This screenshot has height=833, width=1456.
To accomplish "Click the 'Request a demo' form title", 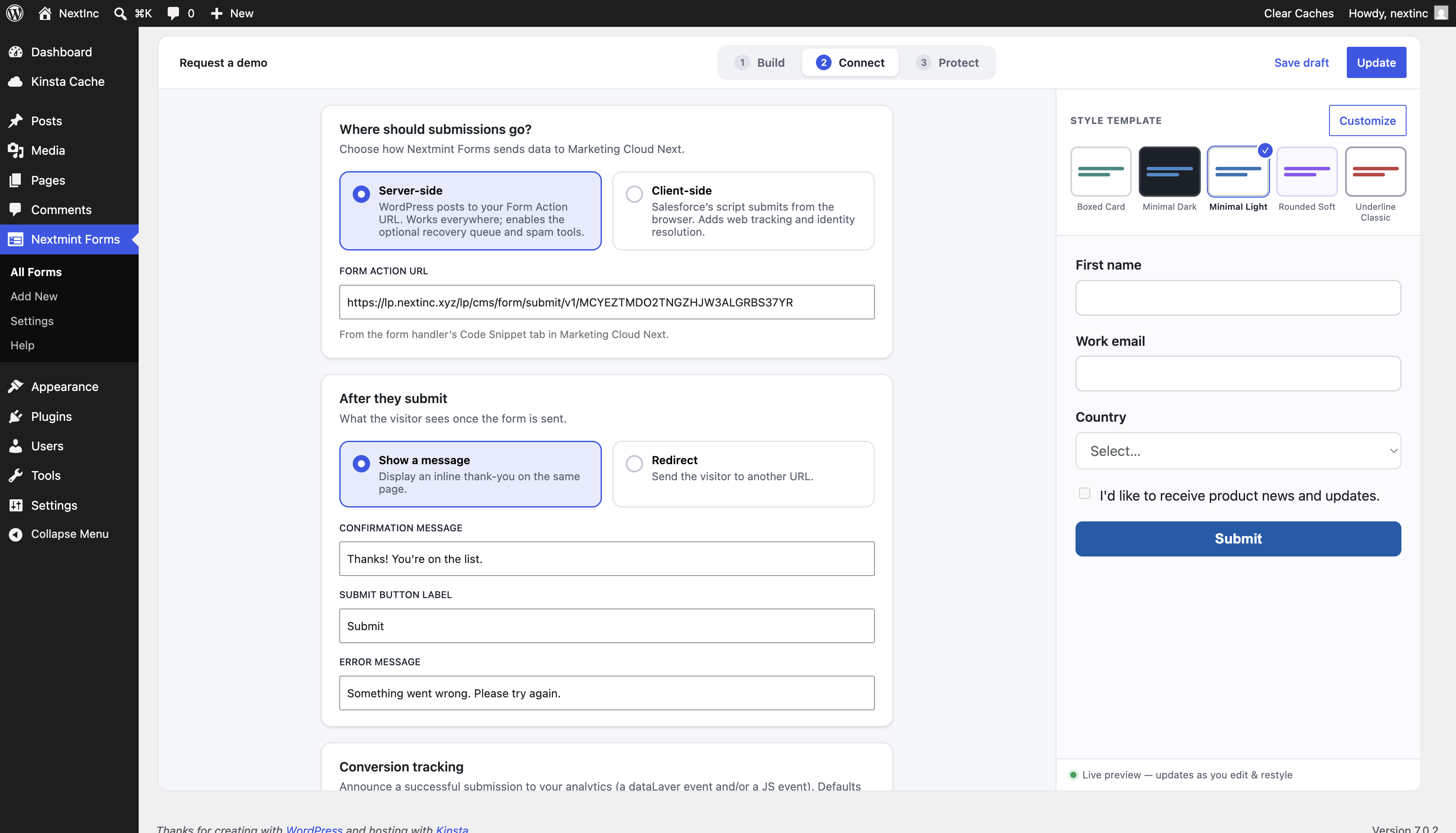I will pos(223,62).
